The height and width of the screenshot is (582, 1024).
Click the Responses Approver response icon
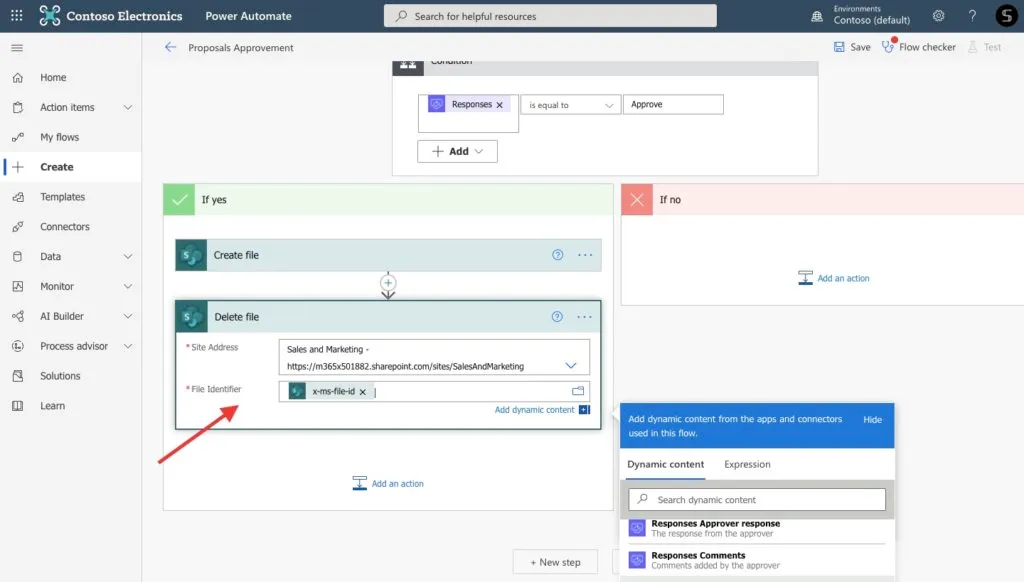point(637,528)
